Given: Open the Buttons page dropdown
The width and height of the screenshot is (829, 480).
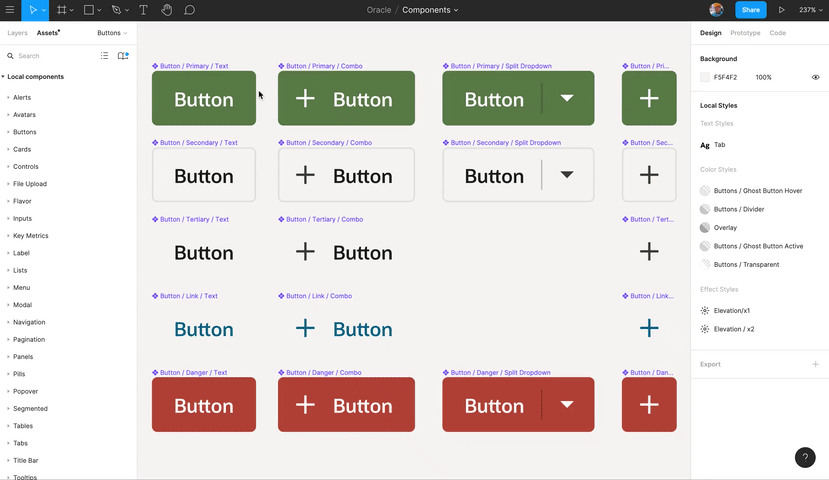Looking at the screenshot, I should click(x=112, y=33).
